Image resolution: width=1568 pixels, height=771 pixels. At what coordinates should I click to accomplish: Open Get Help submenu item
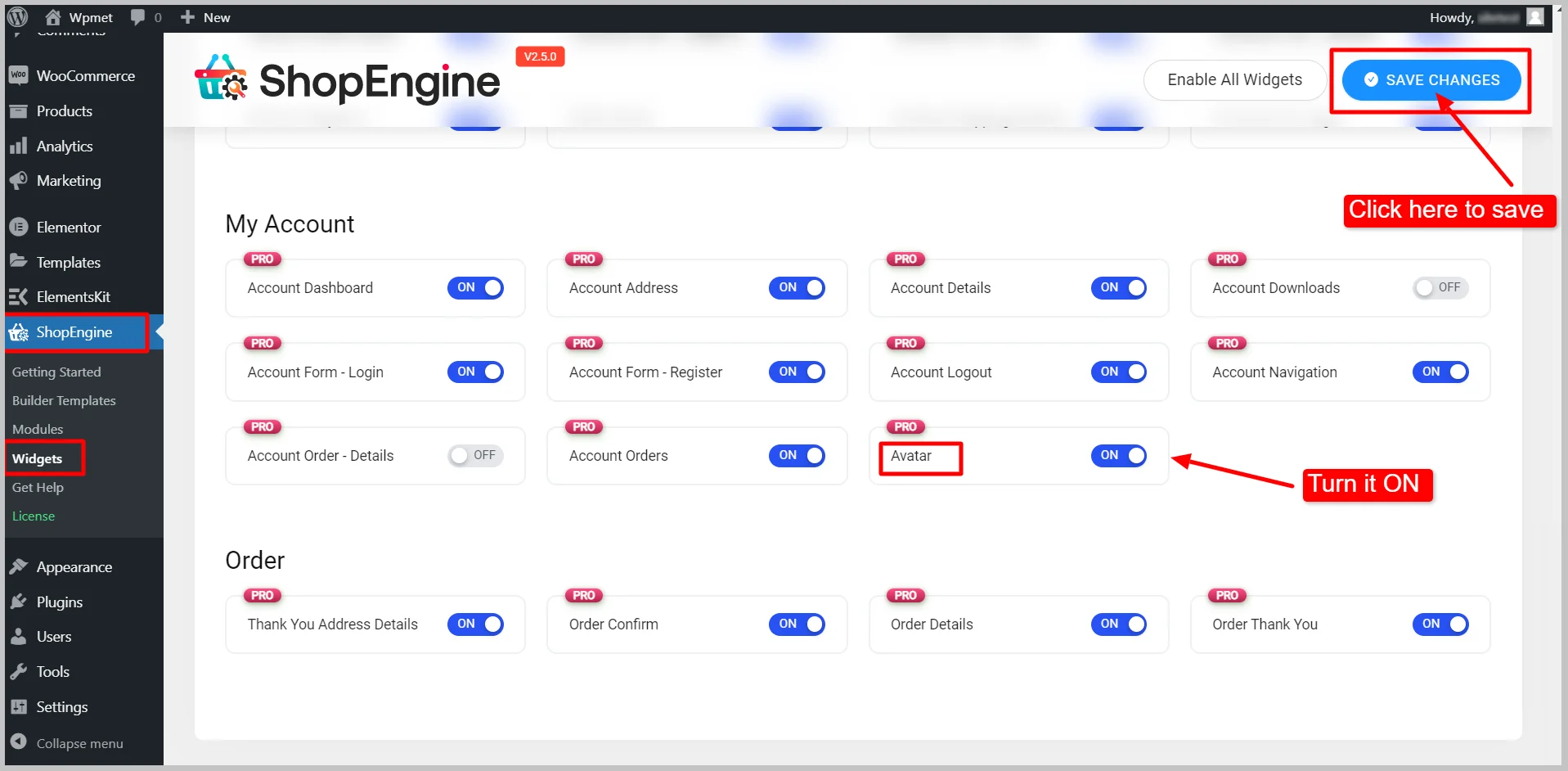(38, 487)
